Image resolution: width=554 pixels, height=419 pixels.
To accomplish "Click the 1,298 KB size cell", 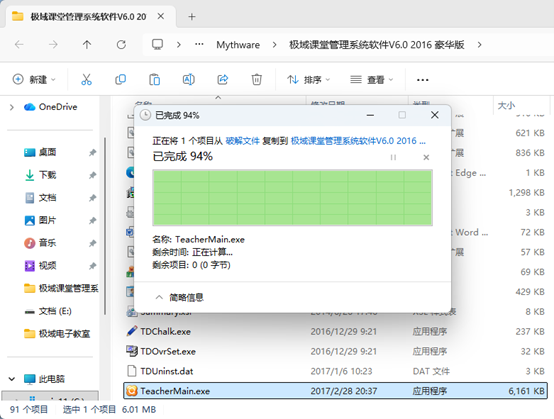I will 526,193.
